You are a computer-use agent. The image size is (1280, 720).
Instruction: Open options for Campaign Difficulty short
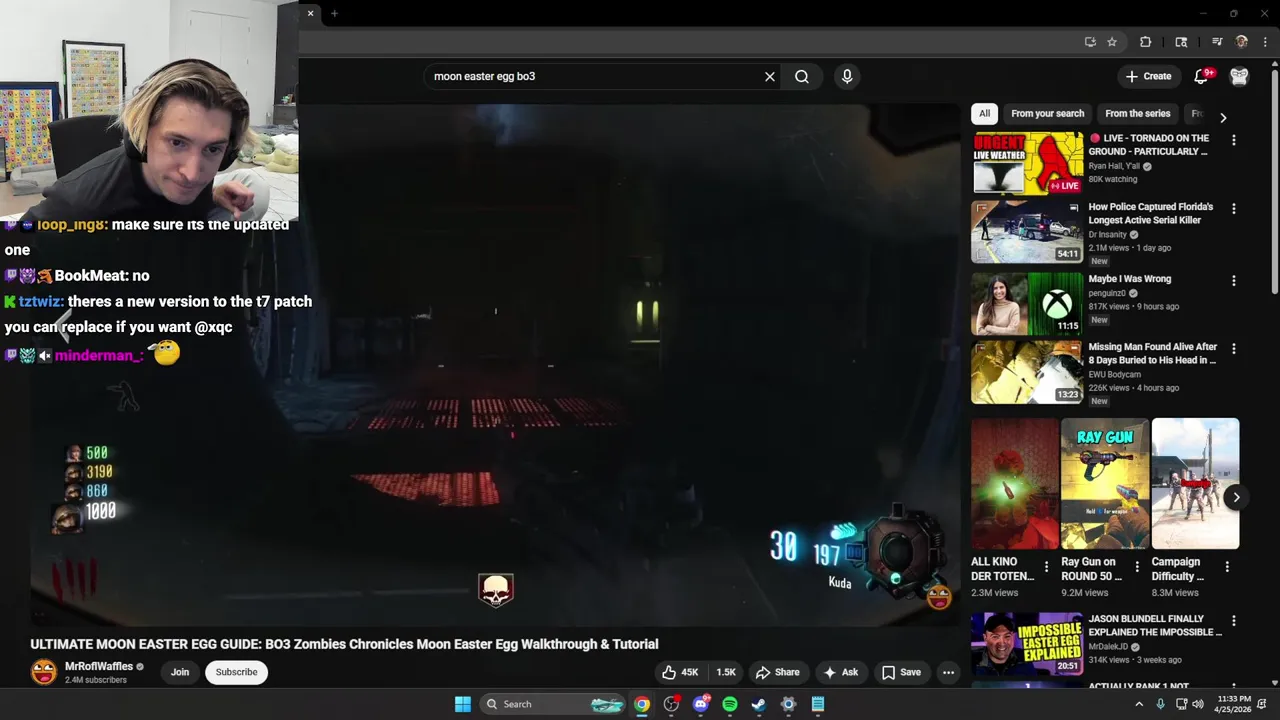click(x=1227, y=567)
